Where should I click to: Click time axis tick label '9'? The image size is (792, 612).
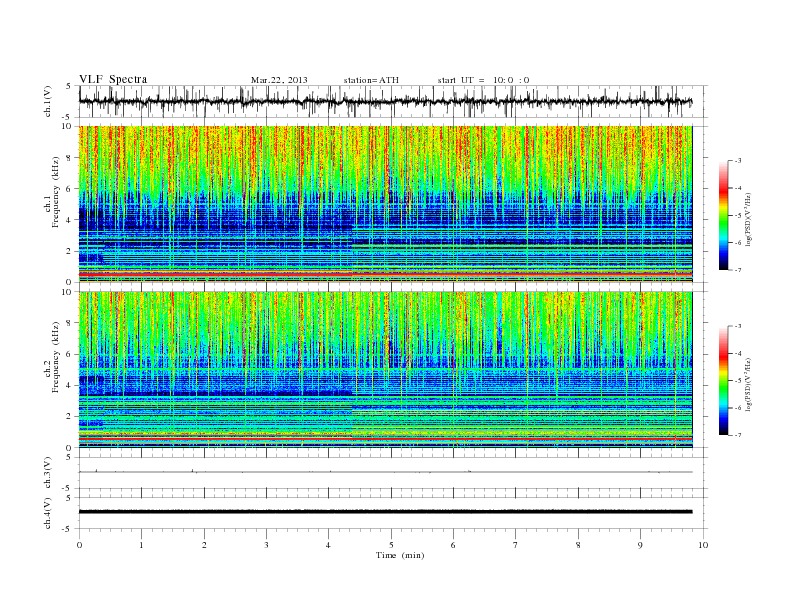point(640,545)
